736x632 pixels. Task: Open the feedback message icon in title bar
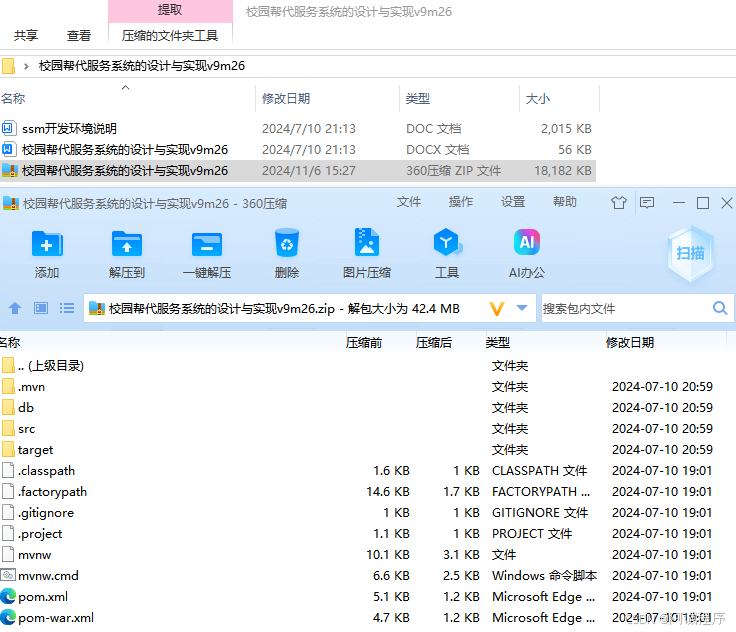click(647, 203)
